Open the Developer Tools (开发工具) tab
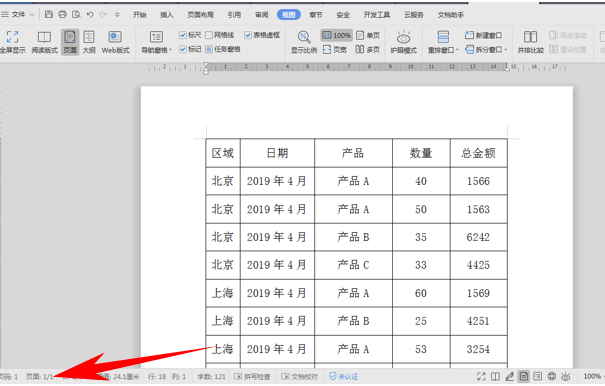 [x=377, y=15]
